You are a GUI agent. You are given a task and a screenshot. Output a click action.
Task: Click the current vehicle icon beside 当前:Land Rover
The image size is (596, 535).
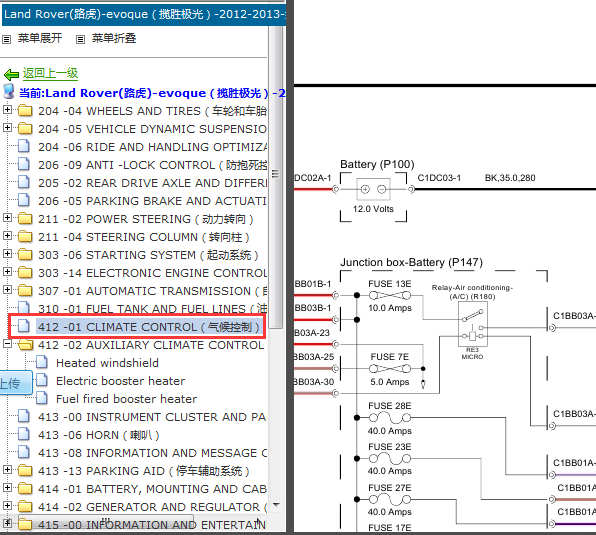pyautogui.click(x=9, y=92)
